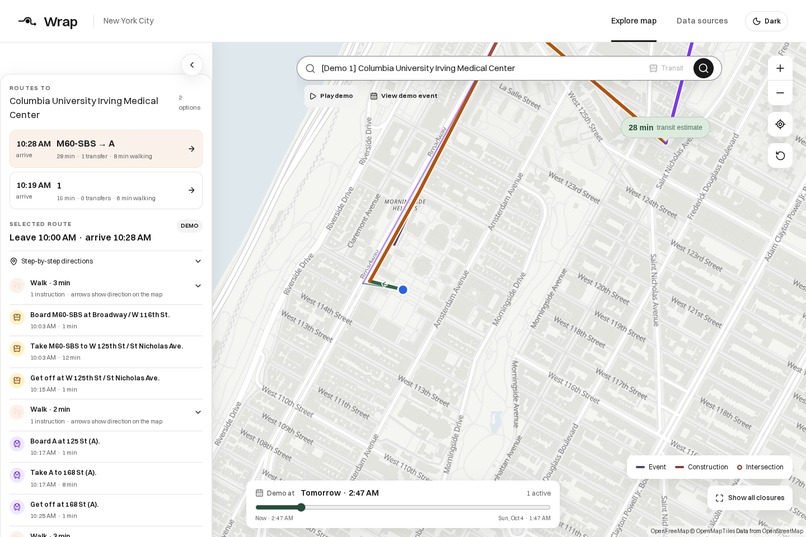Click the '1 active' label
Viewport: 806px width, 537px height.
pyautogui.click(x=538, y=493)
